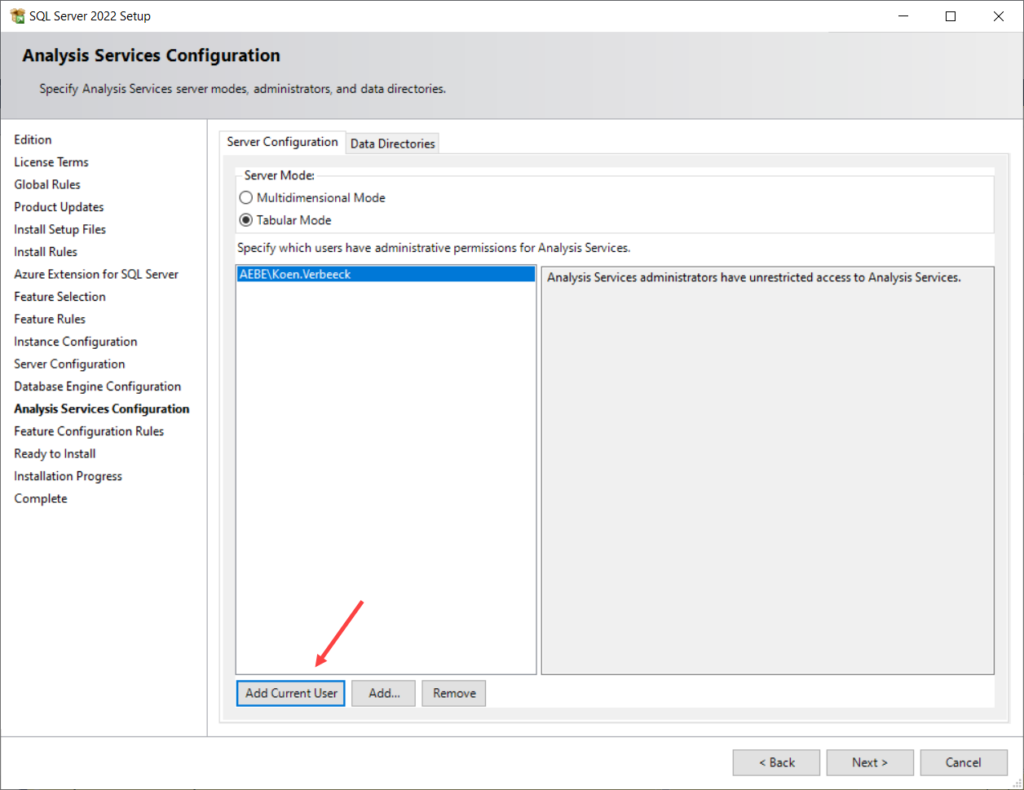Click Installation Progress step

[68, 476]
